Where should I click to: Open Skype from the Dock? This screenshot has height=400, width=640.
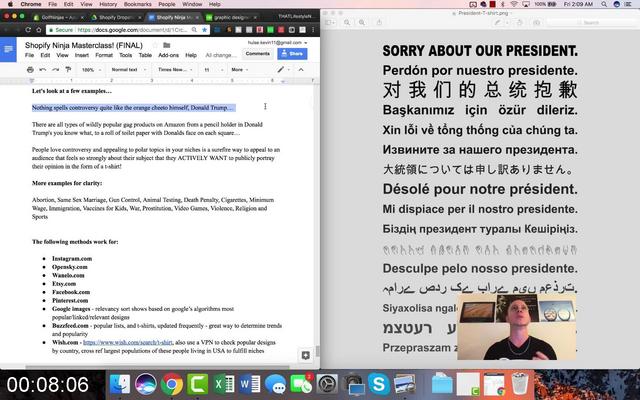click(379, 385)
